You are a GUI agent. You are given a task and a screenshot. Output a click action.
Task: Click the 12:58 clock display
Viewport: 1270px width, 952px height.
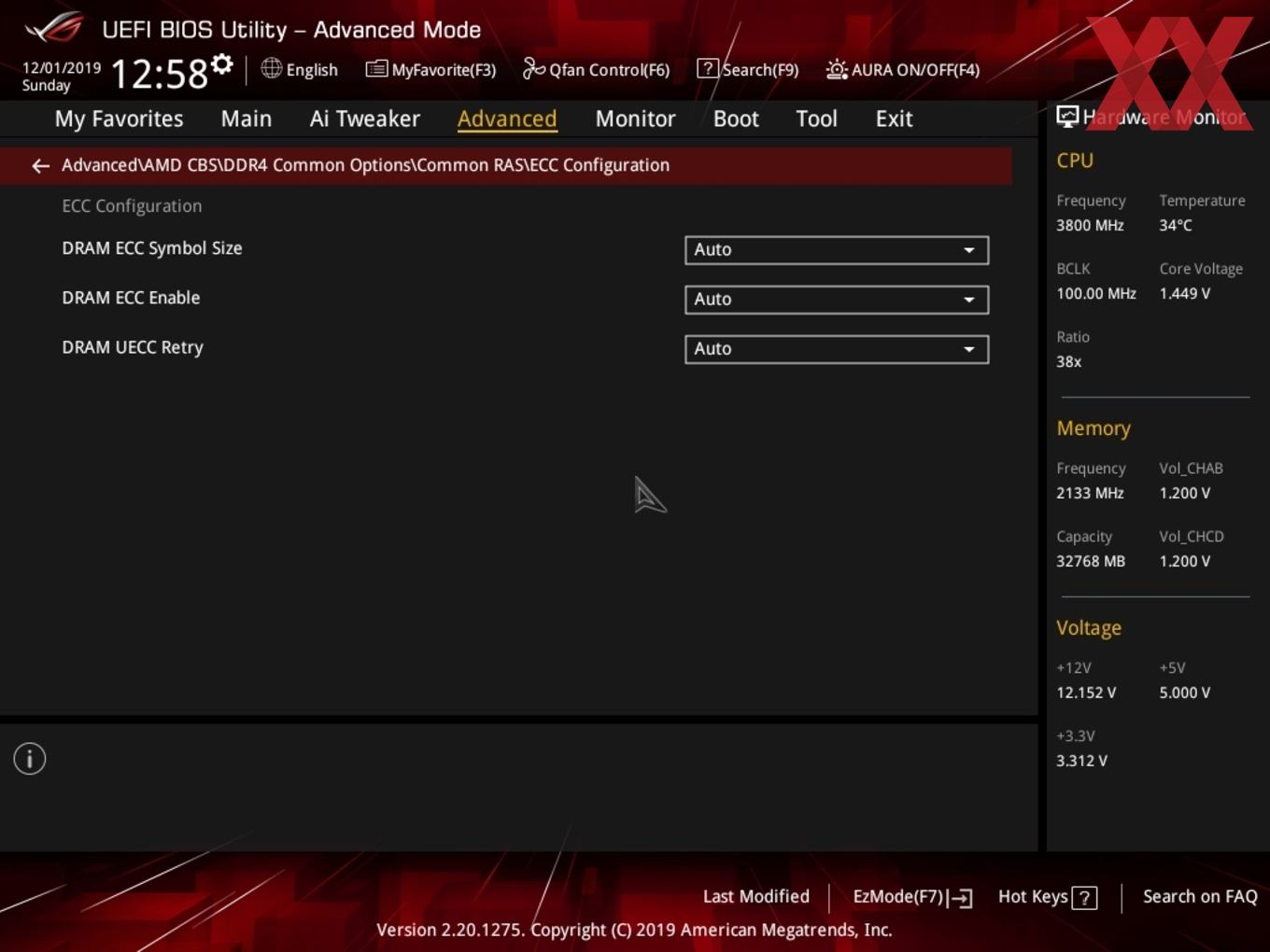click(160, 74)
